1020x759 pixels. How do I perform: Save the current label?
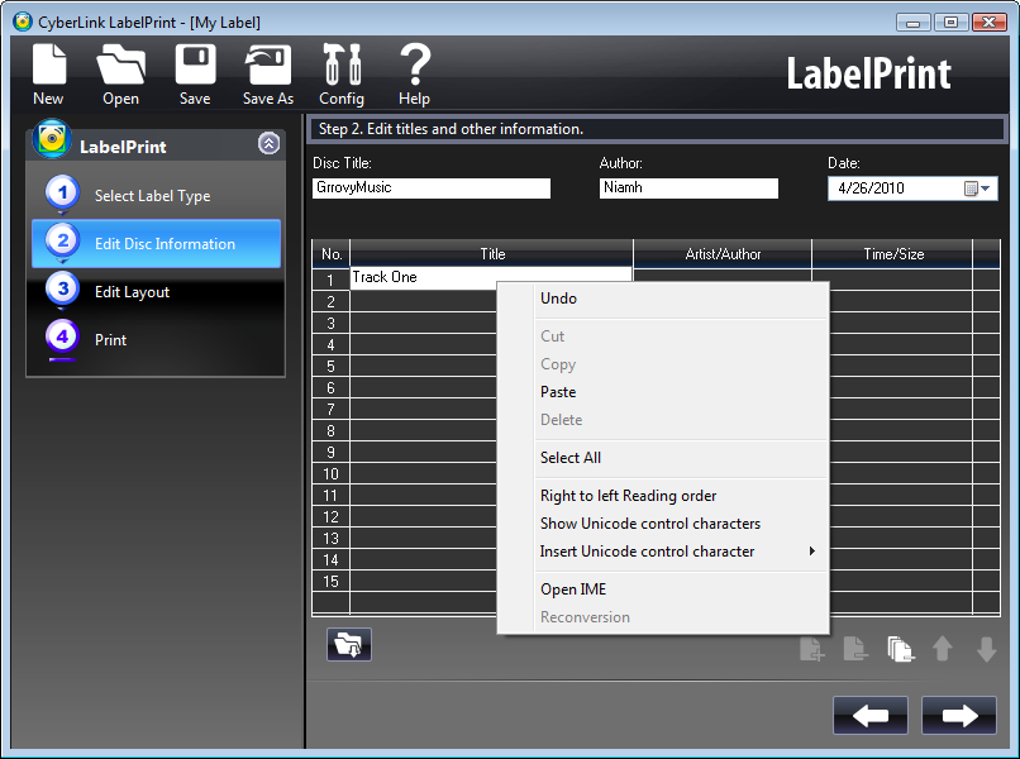pyautogui.click(x=195, y=74)
